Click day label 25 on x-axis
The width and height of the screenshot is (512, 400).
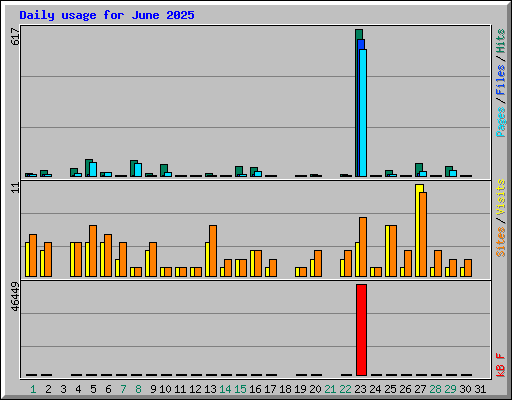390,389
